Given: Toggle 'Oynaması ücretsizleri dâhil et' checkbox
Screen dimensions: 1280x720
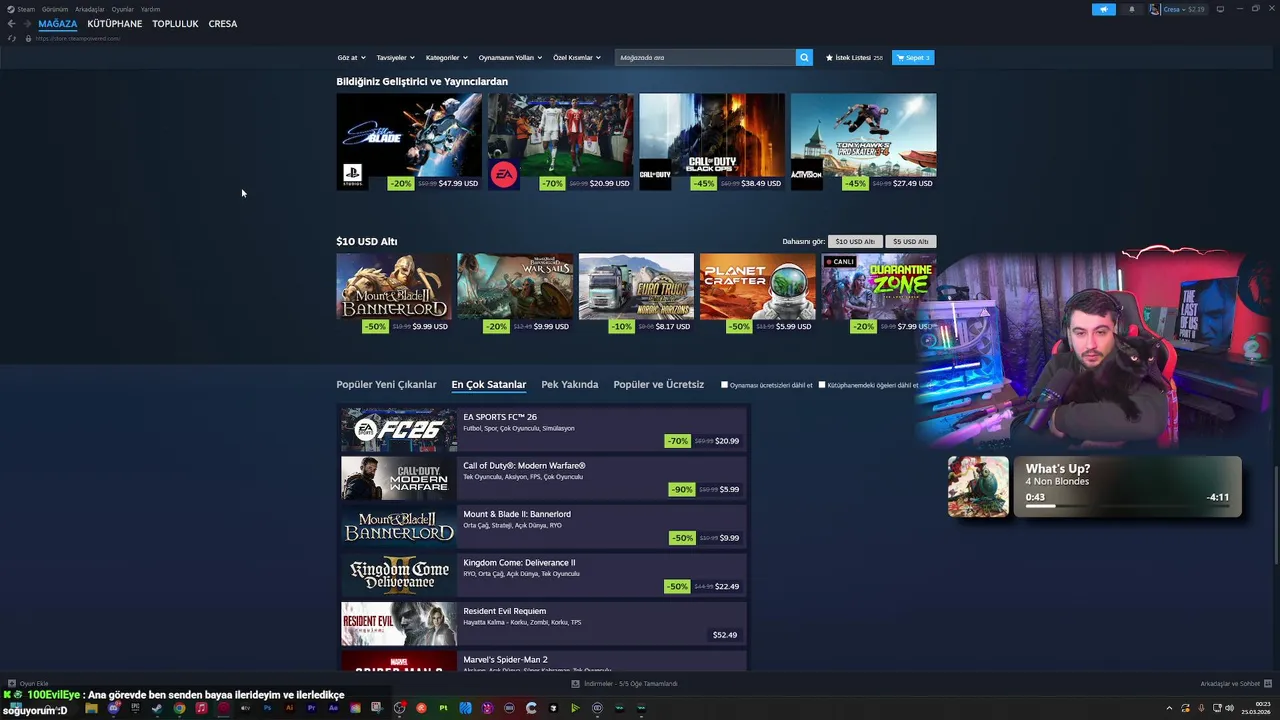Looking at the screenshot, I should 724,384.
